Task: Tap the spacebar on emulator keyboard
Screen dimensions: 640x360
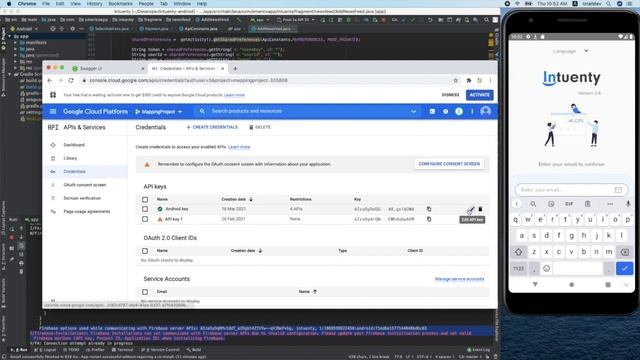Action: (x=578, y=268)
